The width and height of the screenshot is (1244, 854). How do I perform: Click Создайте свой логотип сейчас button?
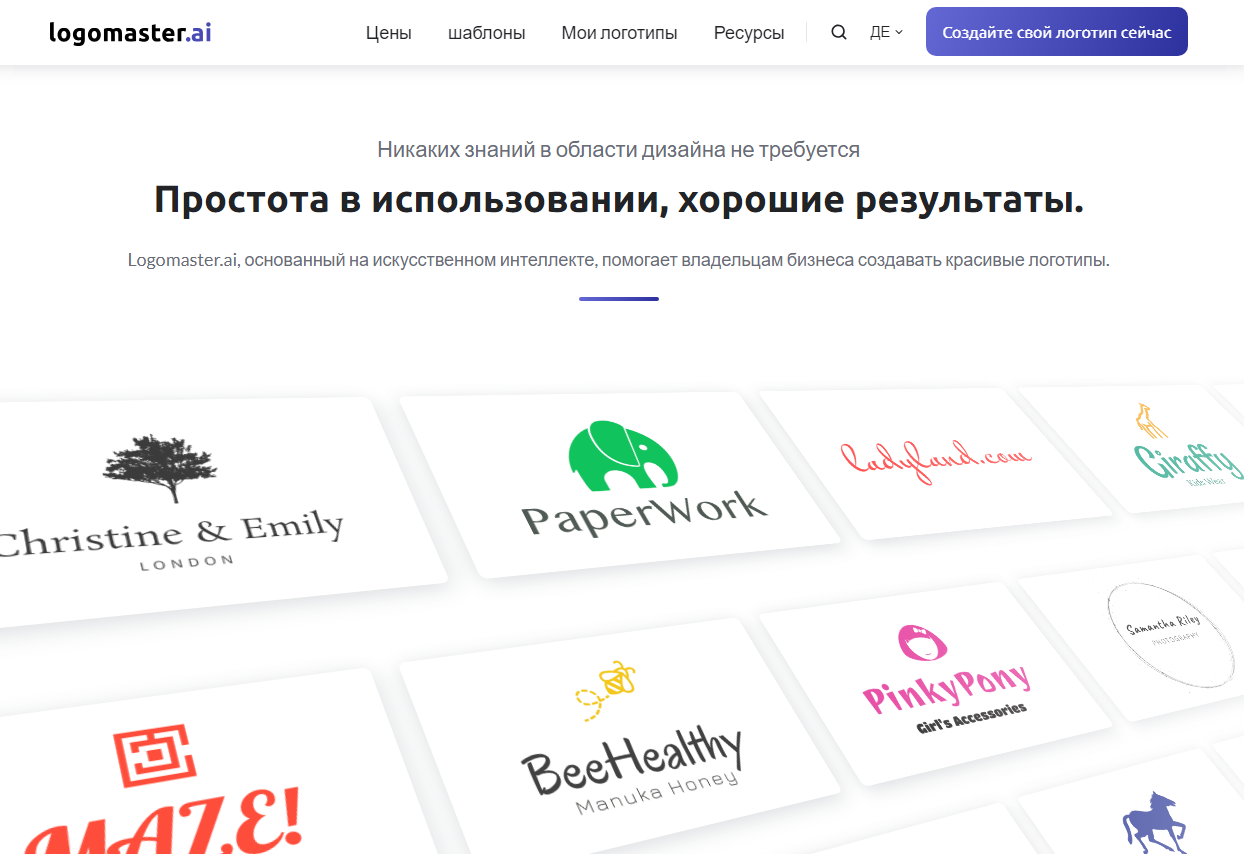coord(1057,32)
